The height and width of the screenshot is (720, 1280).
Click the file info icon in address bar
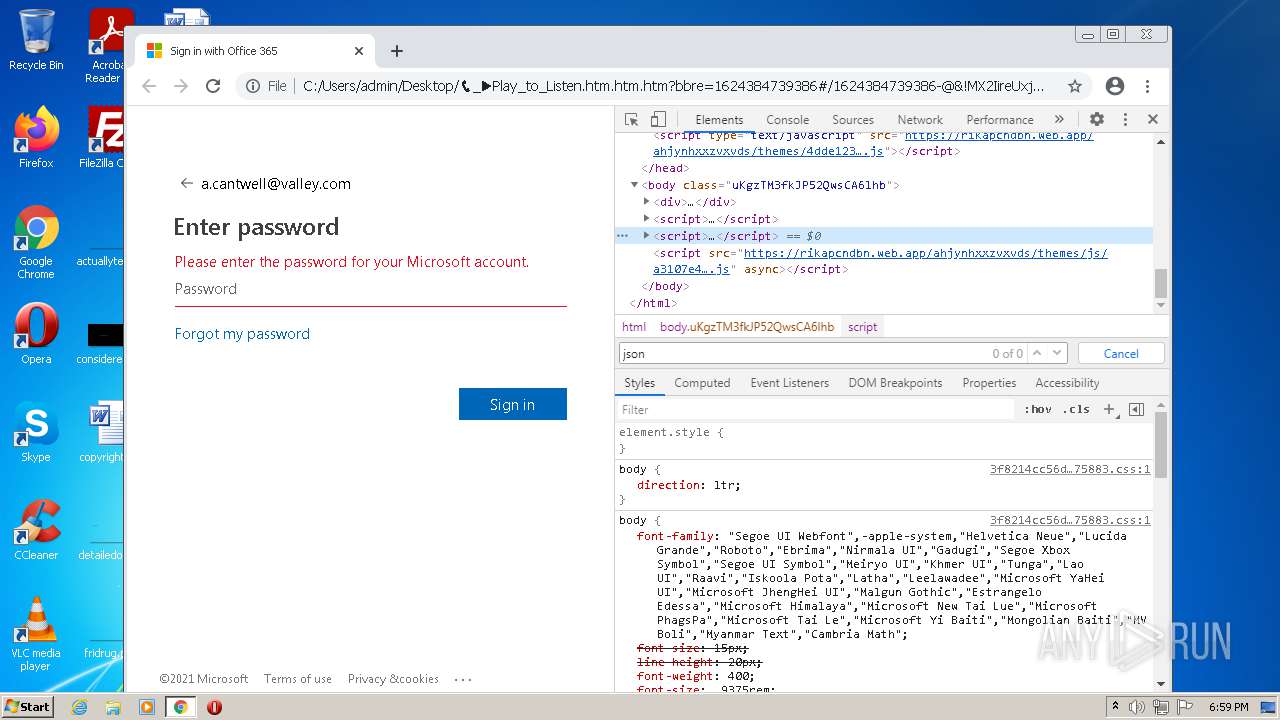pyautogui.click(x=254, y=86)
